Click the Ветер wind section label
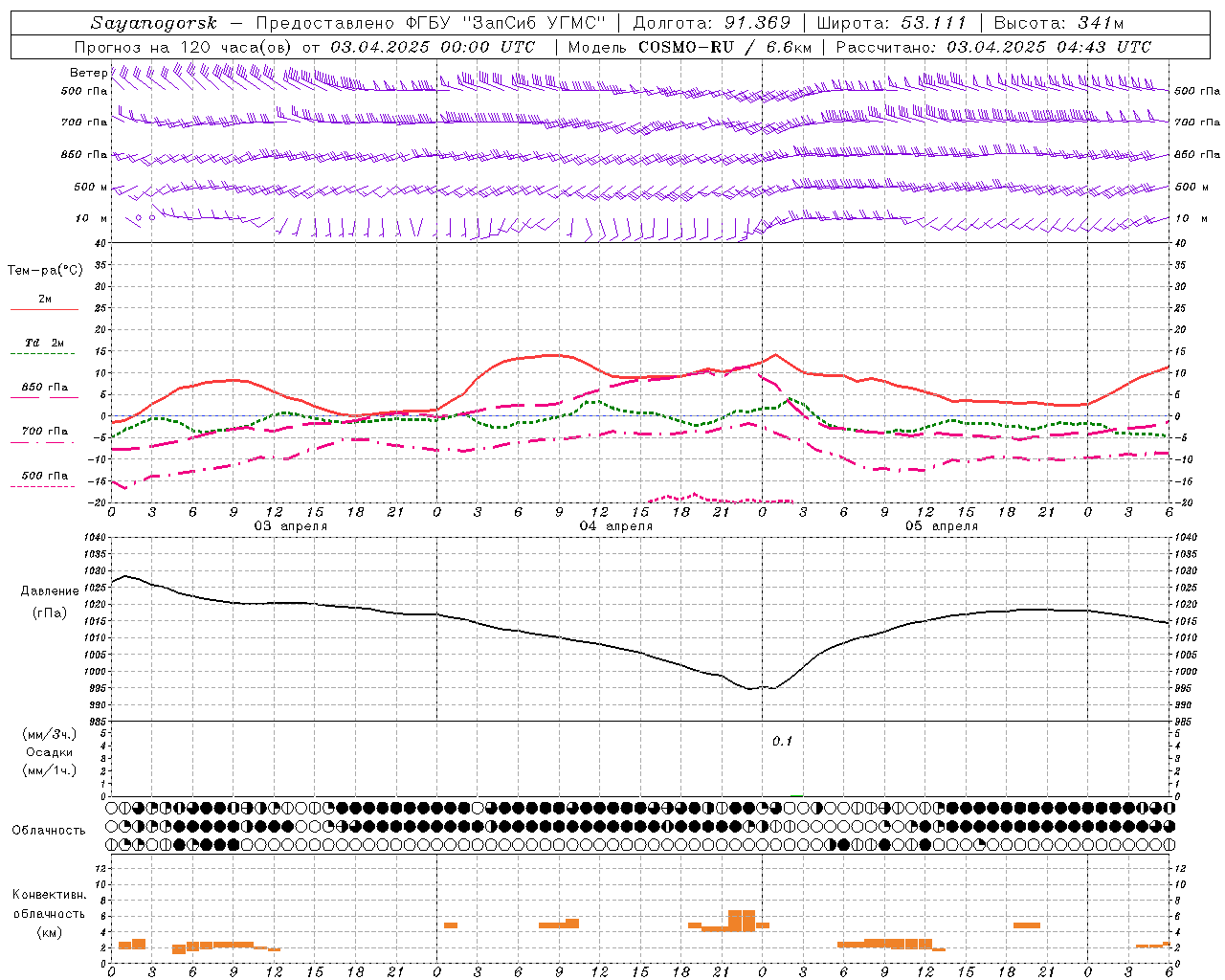This screenshot has height=980, width=1225. [x=88, y=73]
